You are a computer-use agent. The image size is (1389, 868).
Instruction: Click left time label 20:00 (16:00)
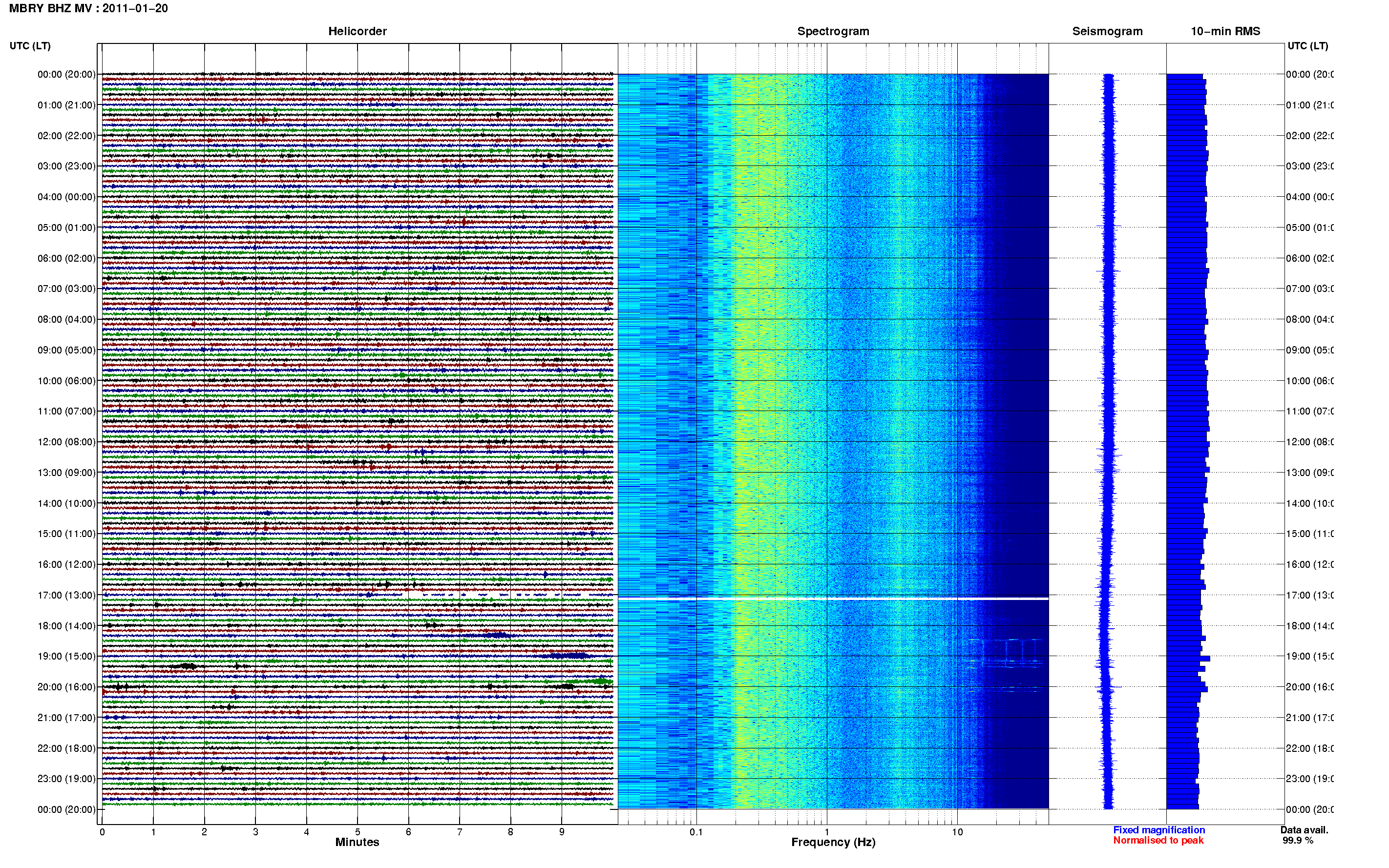coord(66,687)
